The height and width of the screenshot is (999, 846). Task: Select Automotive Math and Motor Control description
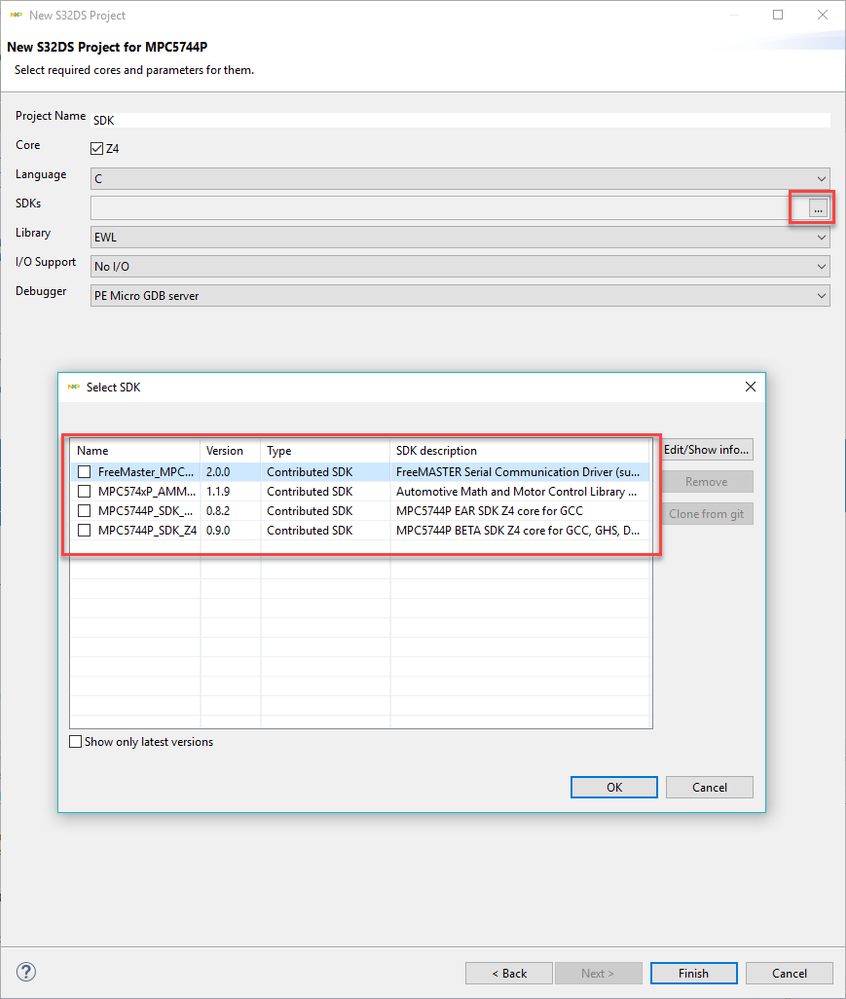tap(516, 492)
